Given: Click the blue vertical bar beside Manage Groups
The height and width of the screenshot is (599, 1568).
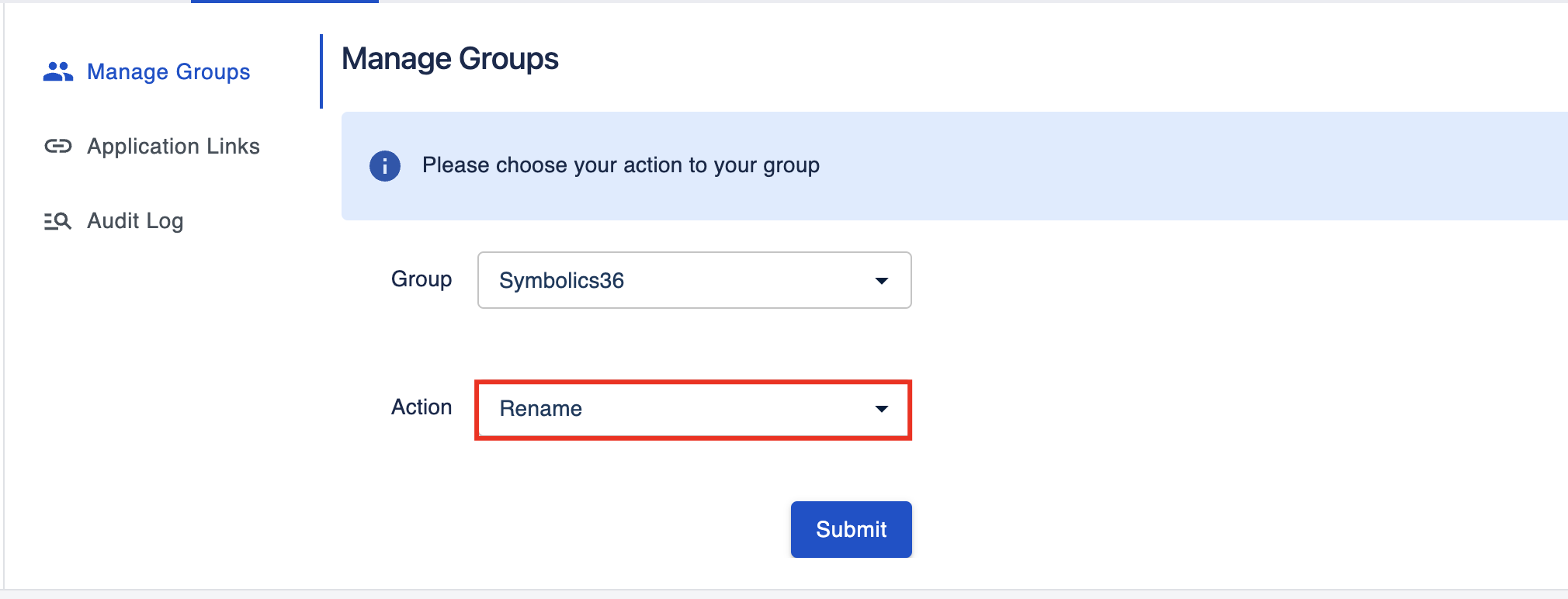Looking at the screenshot, I should pos(321,71).
